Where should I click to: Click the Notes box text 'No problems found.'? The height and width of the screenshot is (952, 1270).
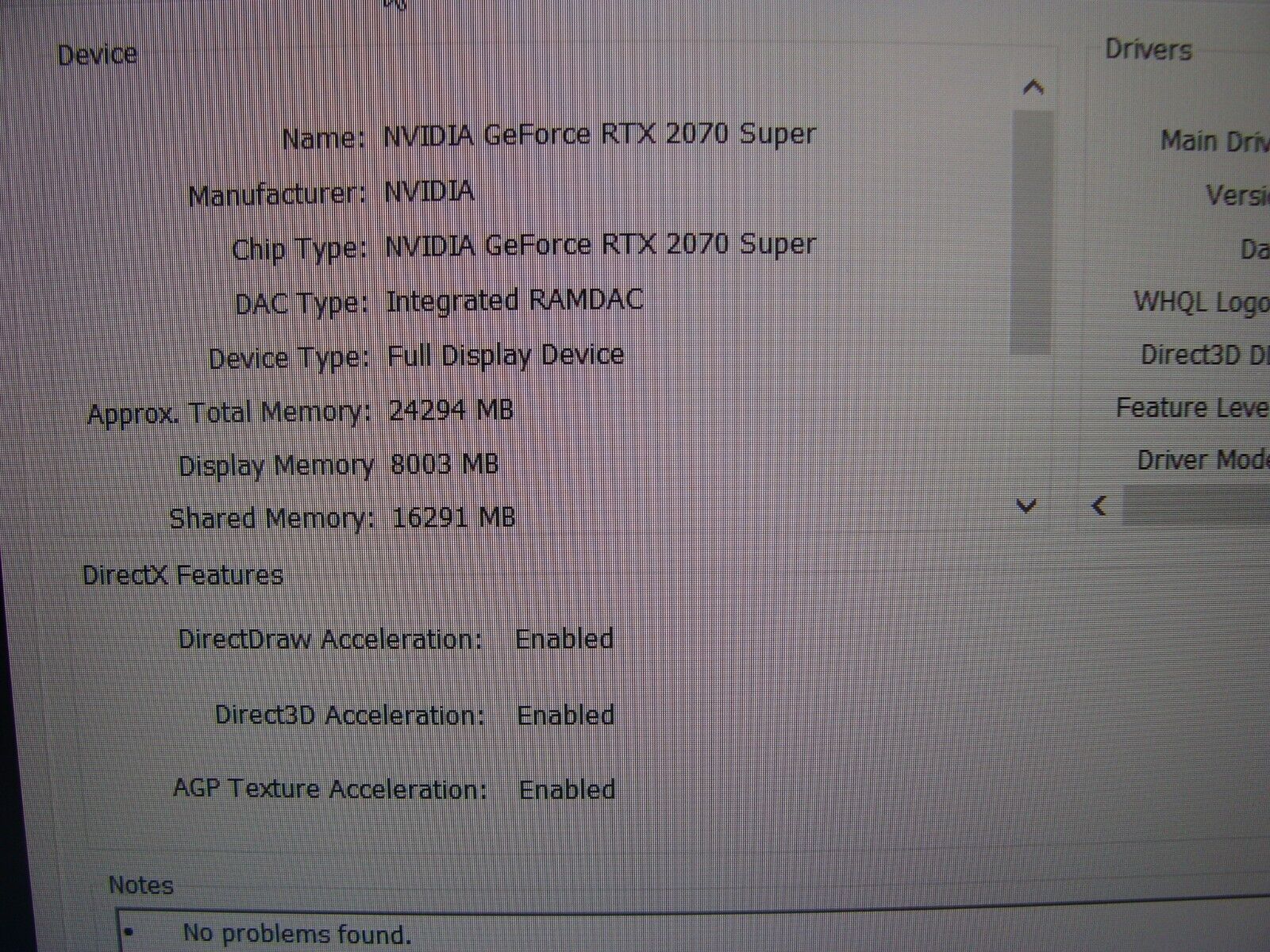point(297,934)
